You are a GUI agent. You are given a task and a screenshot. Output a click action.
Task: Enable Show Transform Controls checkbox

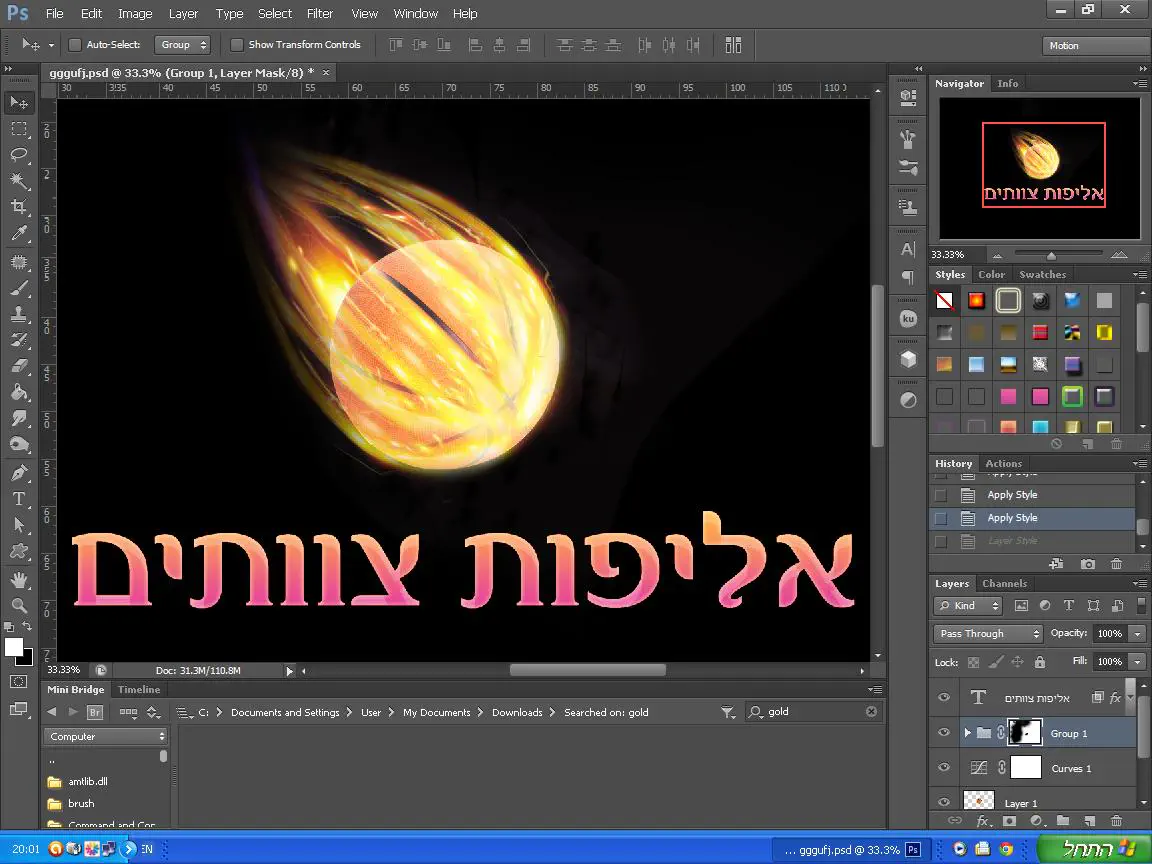[237, 45]
